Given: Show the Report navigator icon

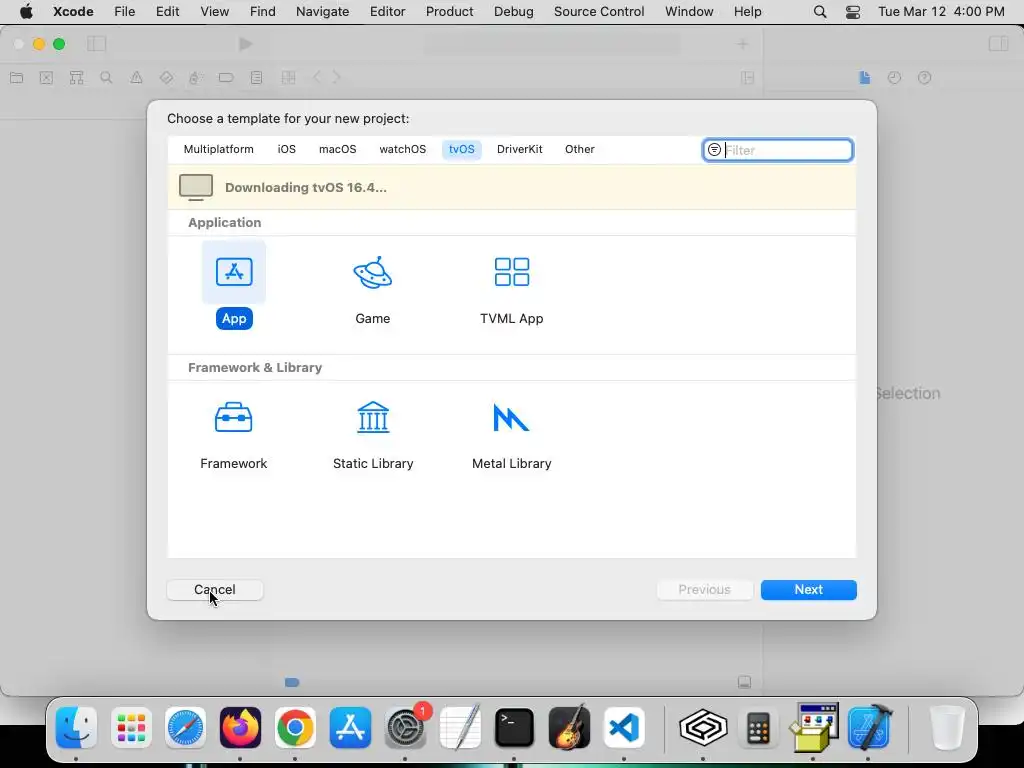Looking at the screenshot, I should pyautogui.click(x=257, y=78).
